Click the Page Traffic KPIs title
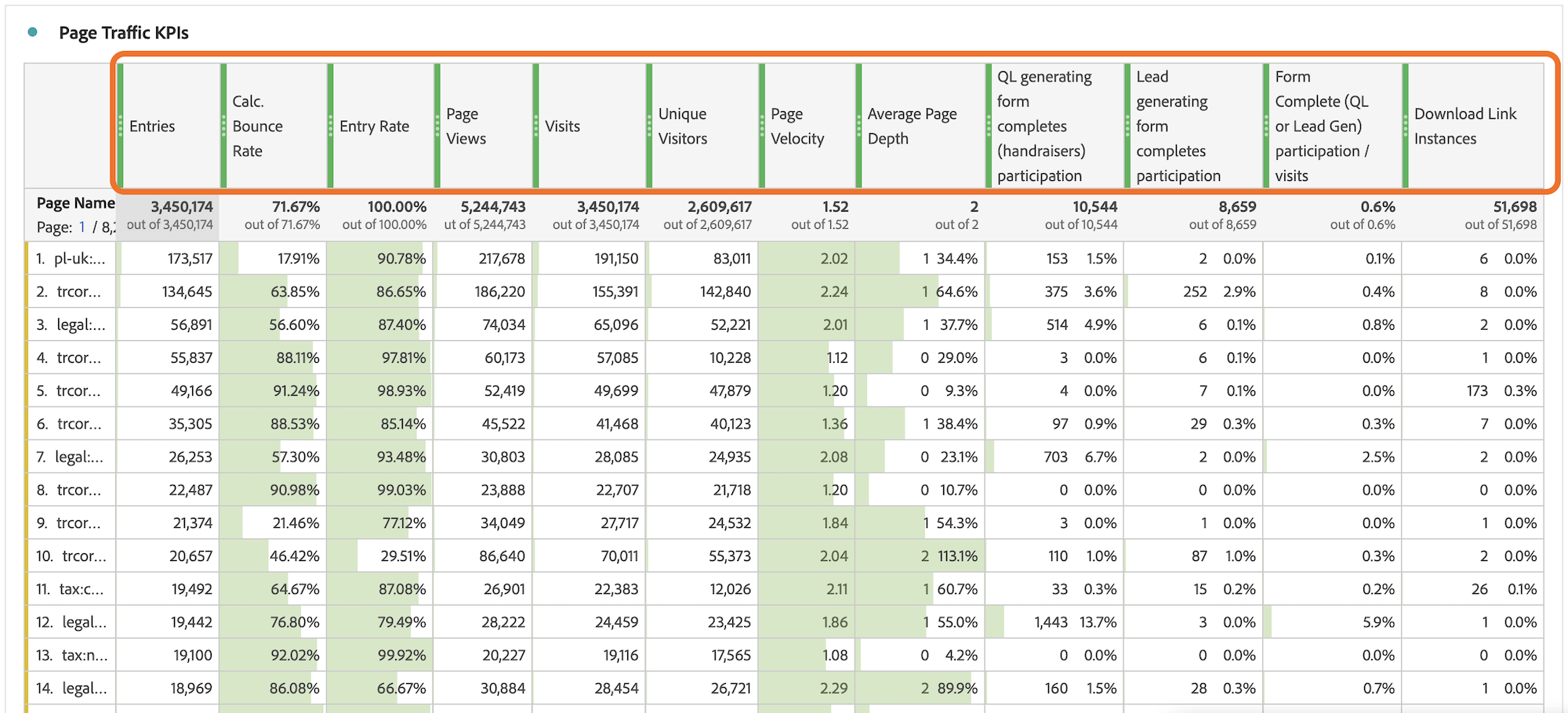1568x713 pixels. (124, 33)
